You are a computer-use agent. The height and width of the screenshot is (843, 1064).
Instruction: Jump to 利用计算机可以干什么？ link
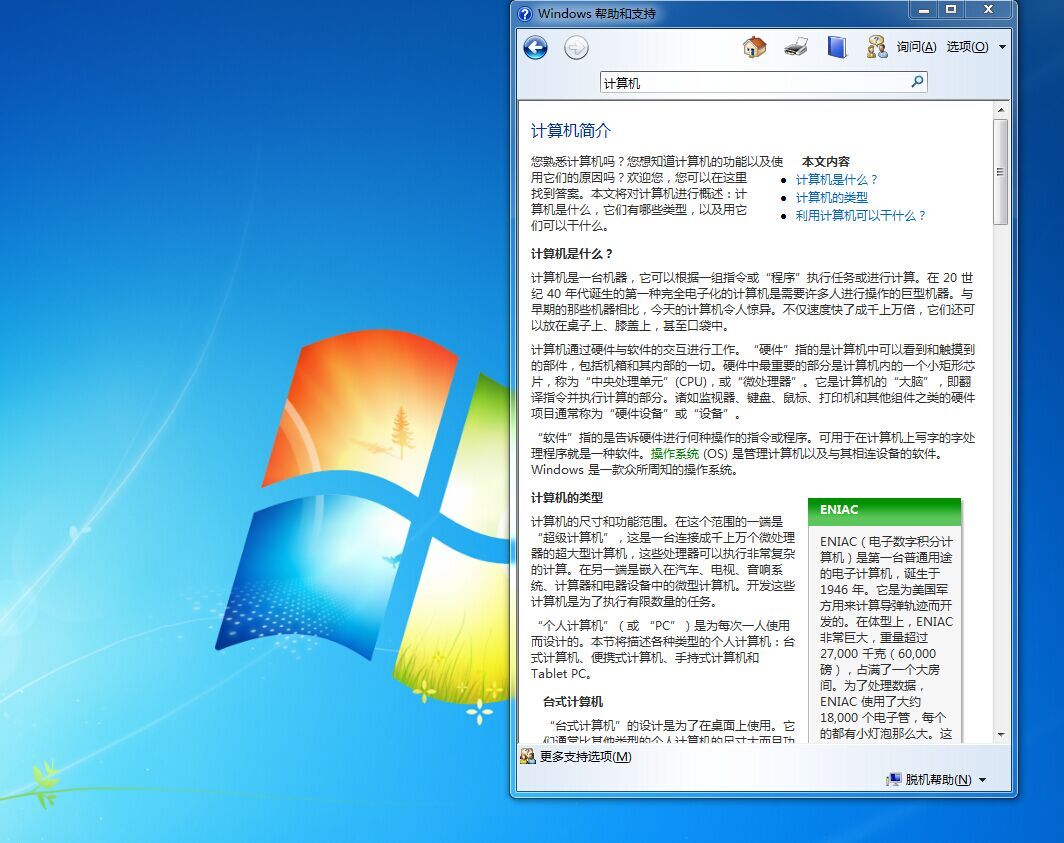click(x=860, y=216)
